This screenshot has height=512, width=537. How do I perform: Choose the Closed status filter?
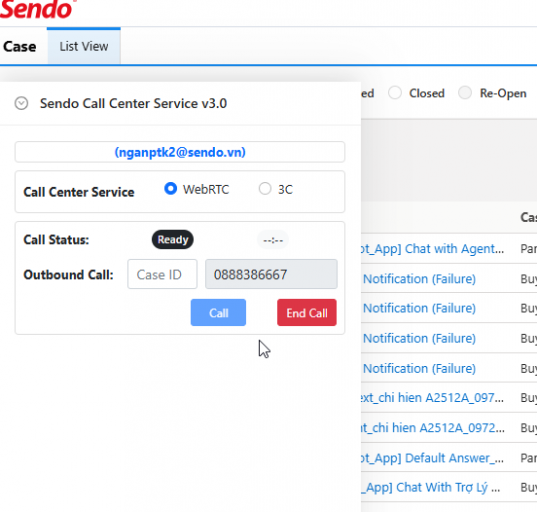(395, 93)
